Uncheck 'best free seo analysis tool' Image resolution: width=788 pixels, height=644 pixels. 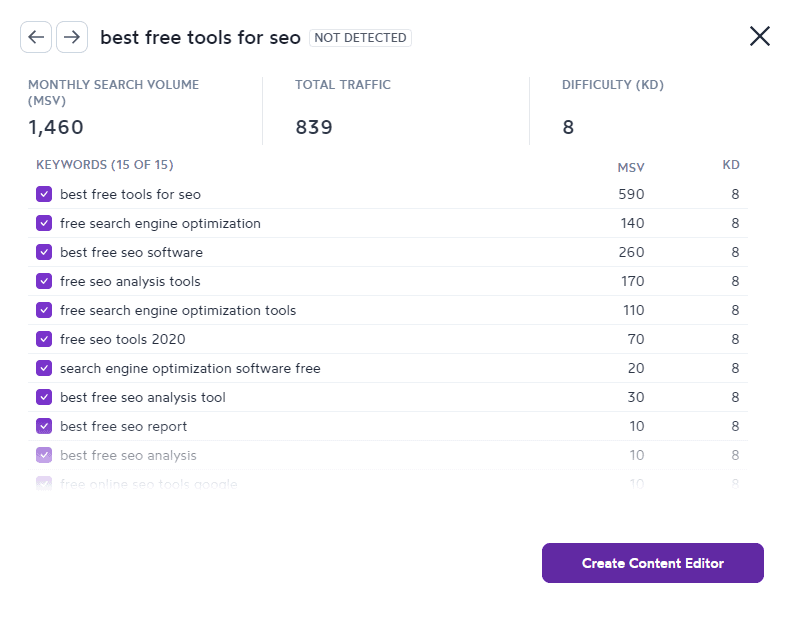[x=44, y=397]
